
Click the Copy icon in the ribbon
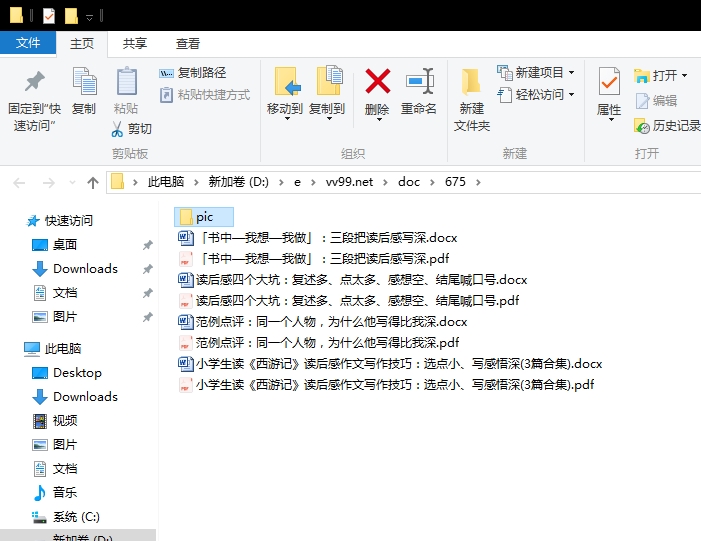click(x=84, y=81)
